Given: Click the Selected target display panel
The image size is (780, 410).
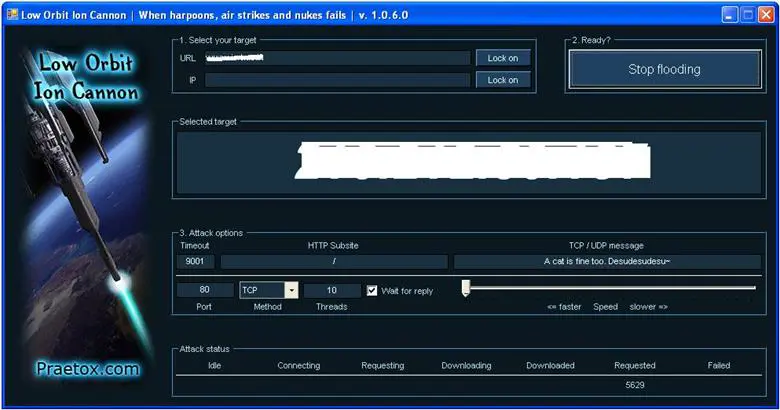Looking at the screenshot, I should (x=468, y=162).
